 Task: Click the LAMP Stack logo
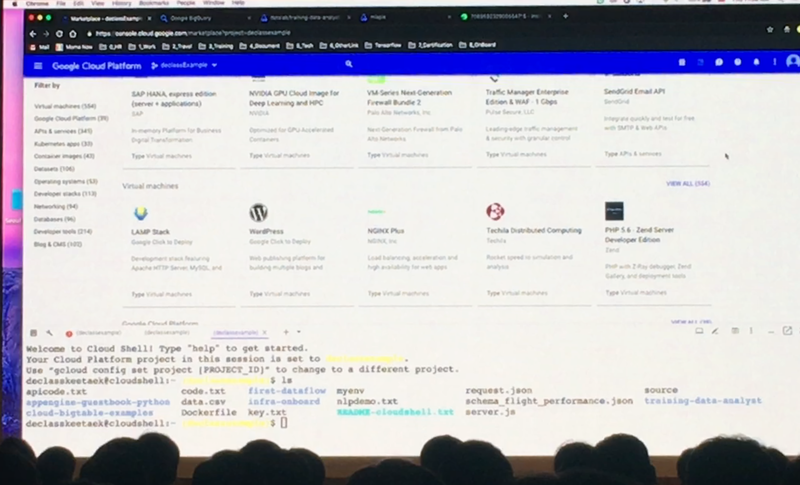[x=141, y=213]
